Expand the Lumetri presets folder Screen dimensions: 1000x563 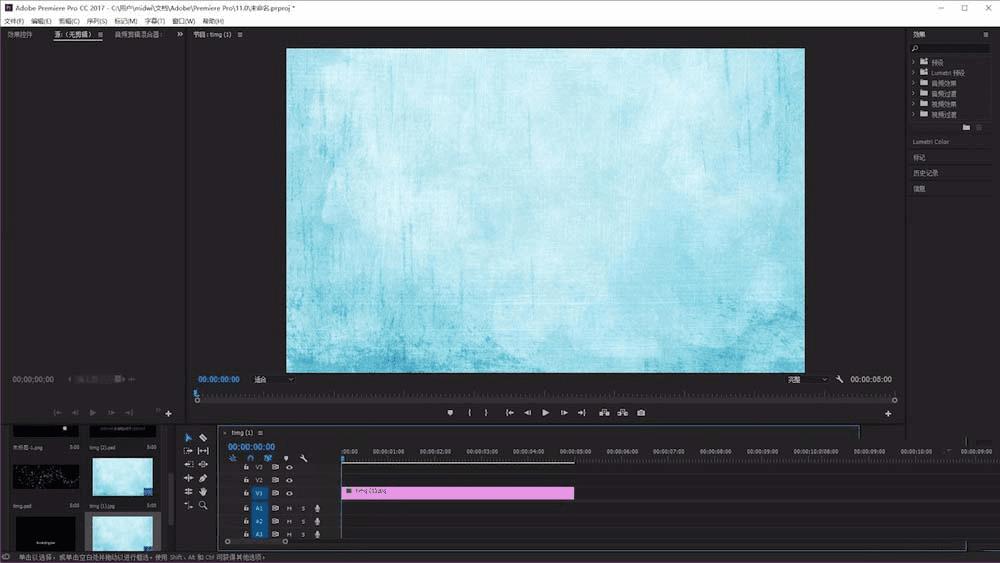pos(914,73)
